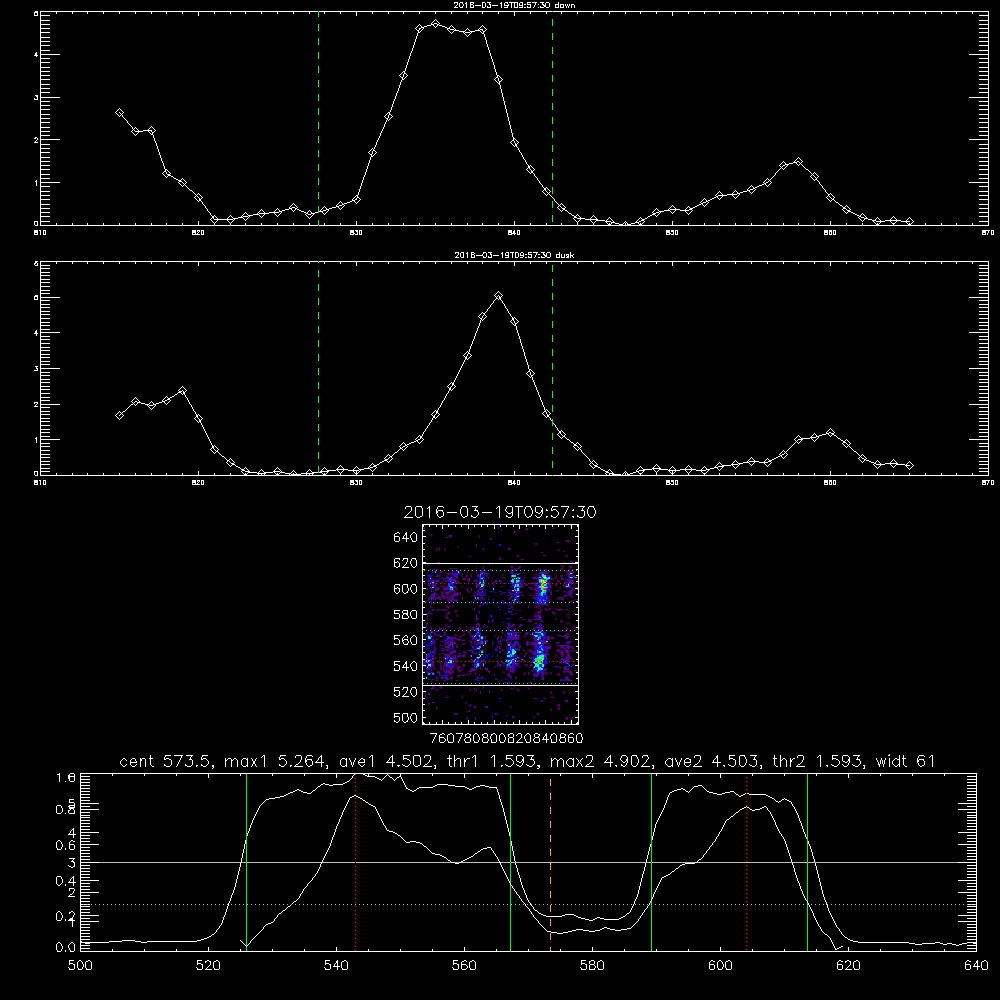Click the '810' x-axis label of the dusk plot
This screenshot has width=1000, height=1000.
pos(40,483)
